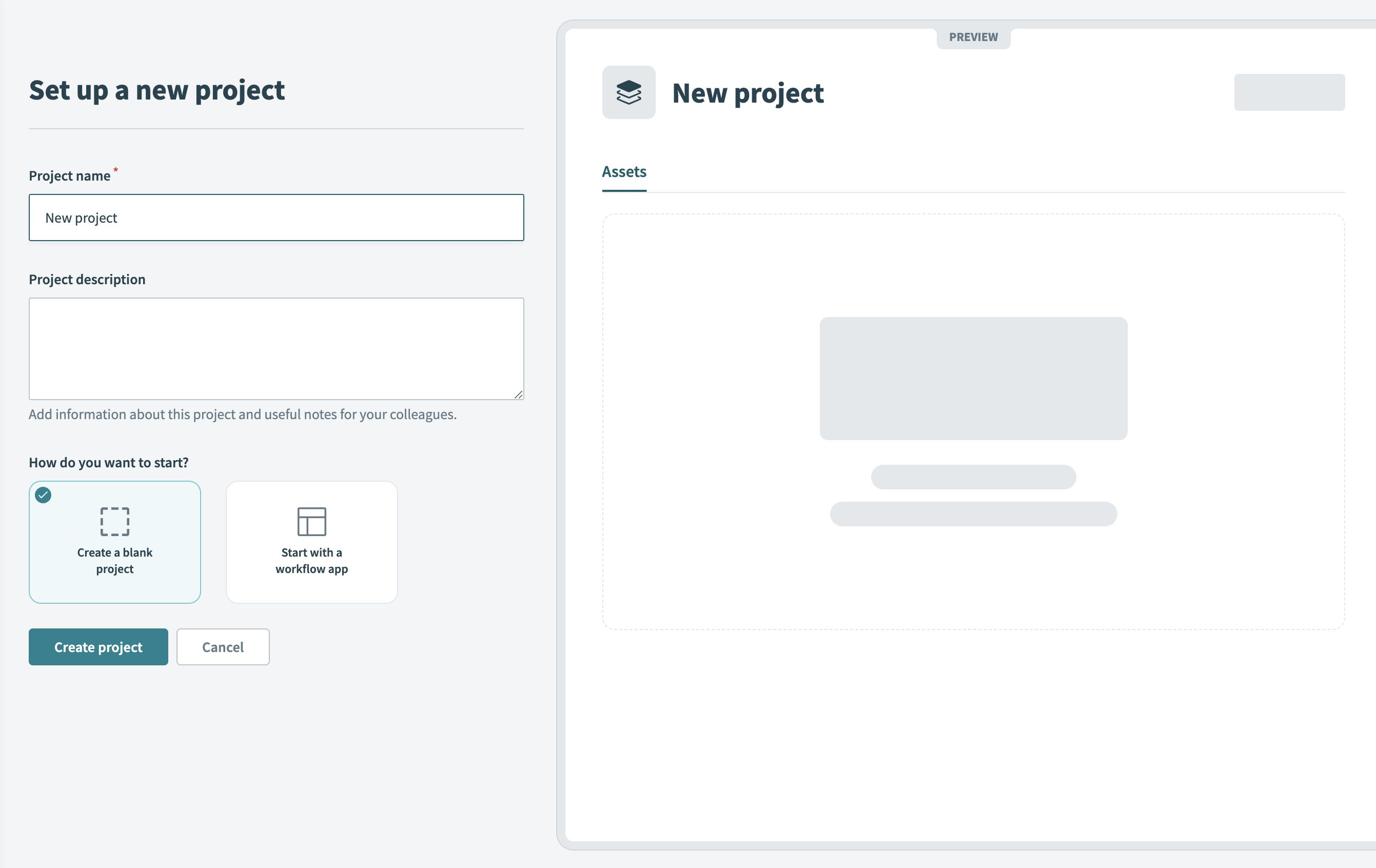Click the large gray image placeholder

click(x=973, y=378)
